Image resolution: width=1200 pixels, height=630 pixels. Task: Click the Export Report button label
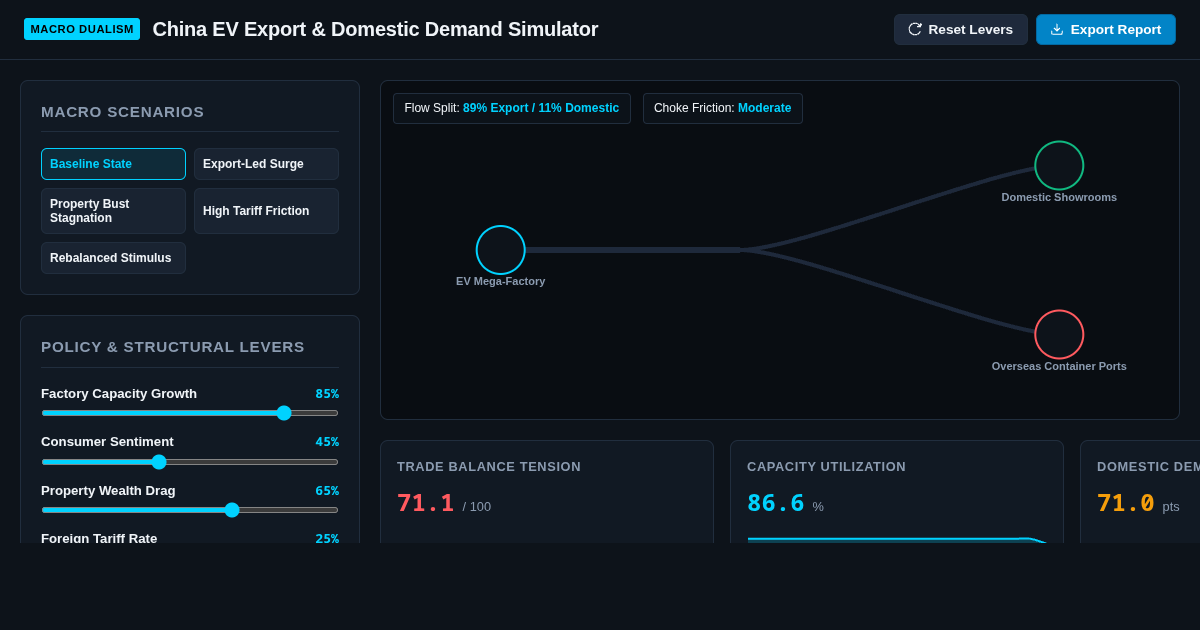(1116, 29)
